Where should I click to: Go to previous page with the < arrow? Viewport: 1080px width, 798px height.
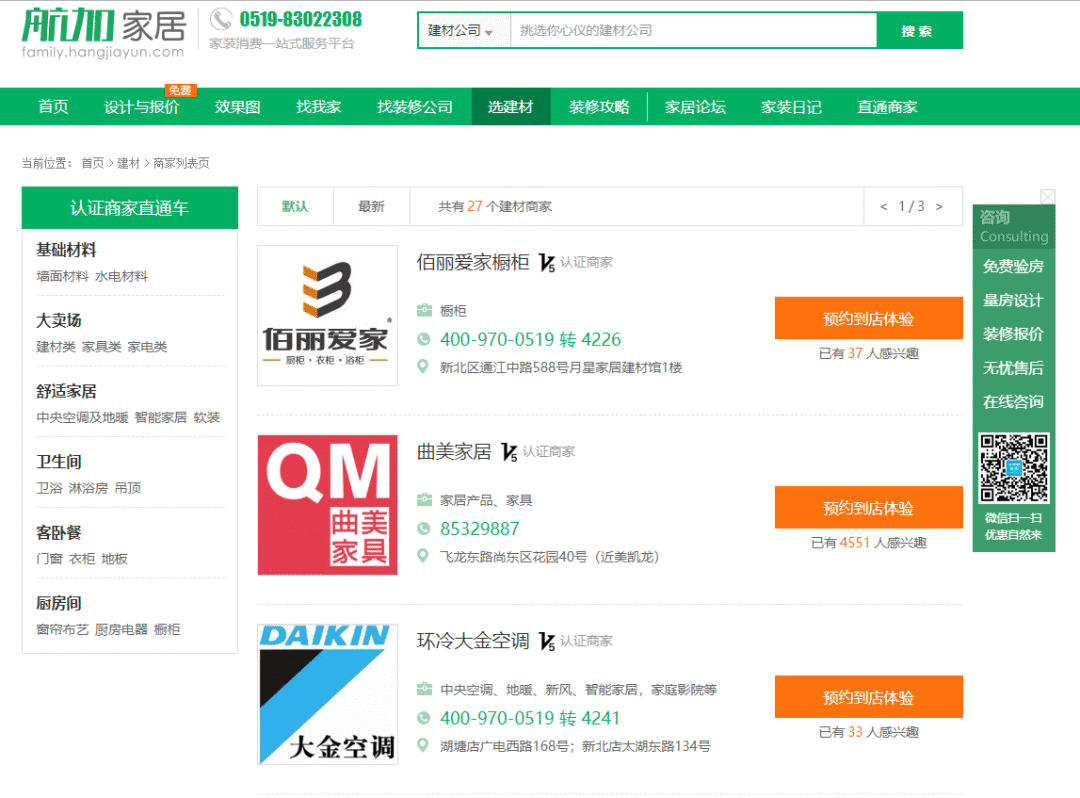tap(884, 207)
